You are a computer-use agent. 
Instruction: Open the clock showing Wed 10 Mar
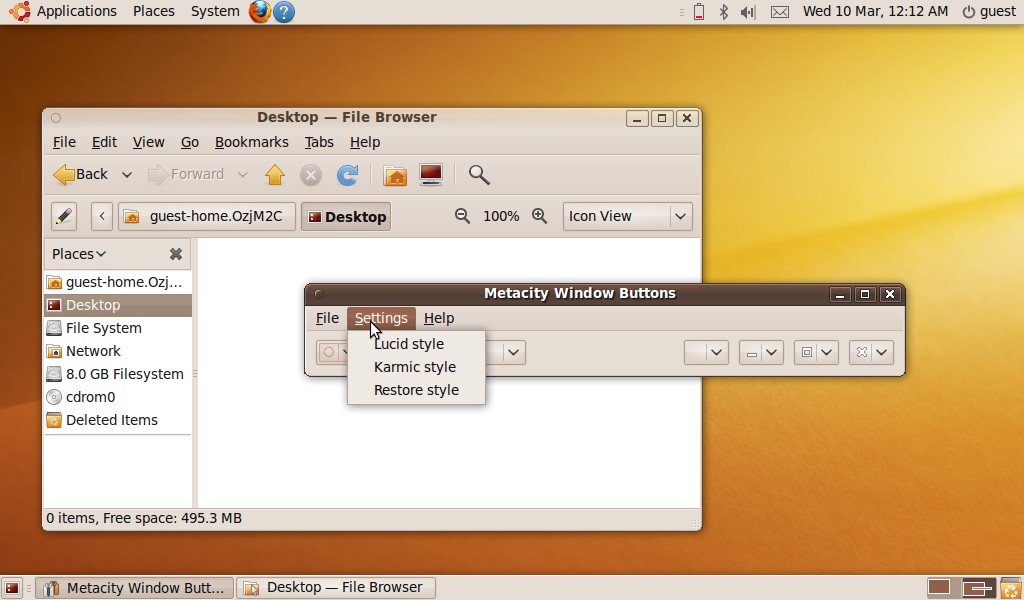point(875,11)
